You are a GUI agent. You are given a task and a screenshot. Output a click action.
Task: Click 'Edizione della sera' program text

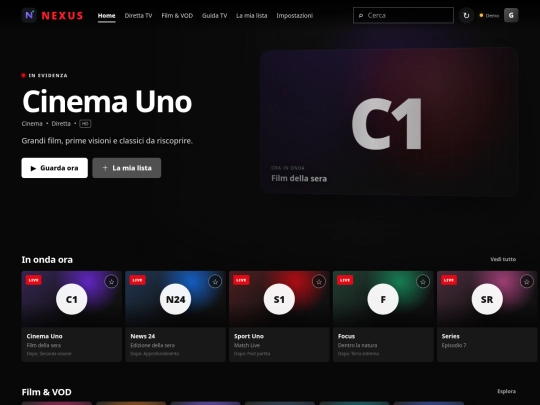click(152, 345)
